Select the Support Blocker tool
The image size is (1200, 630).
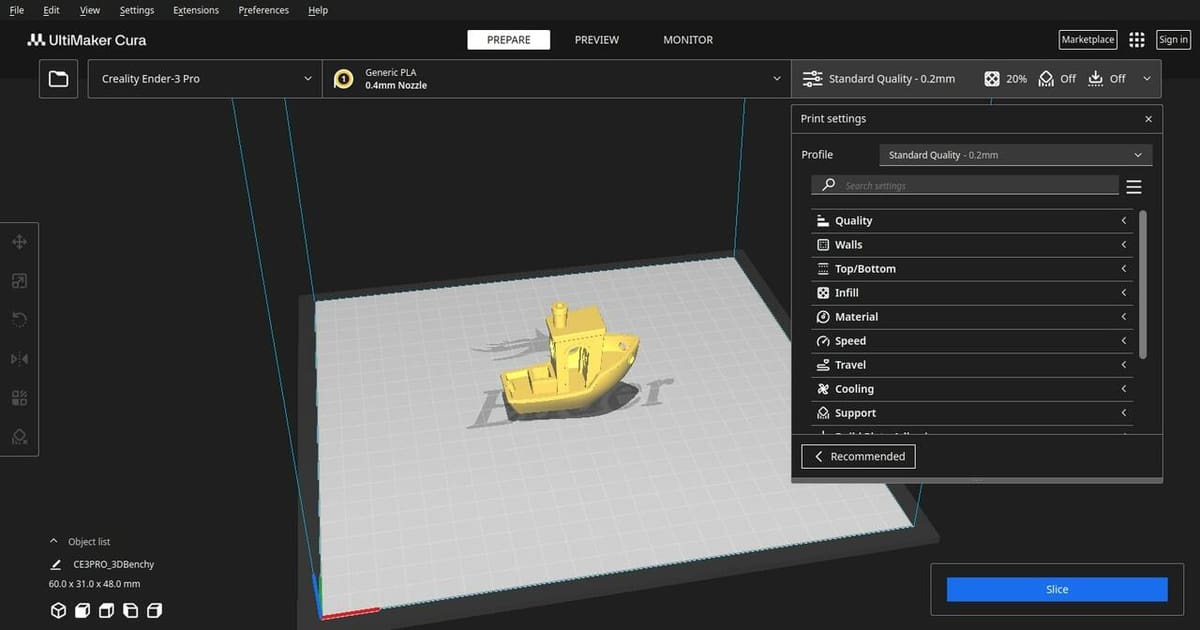tap(19, 437)
